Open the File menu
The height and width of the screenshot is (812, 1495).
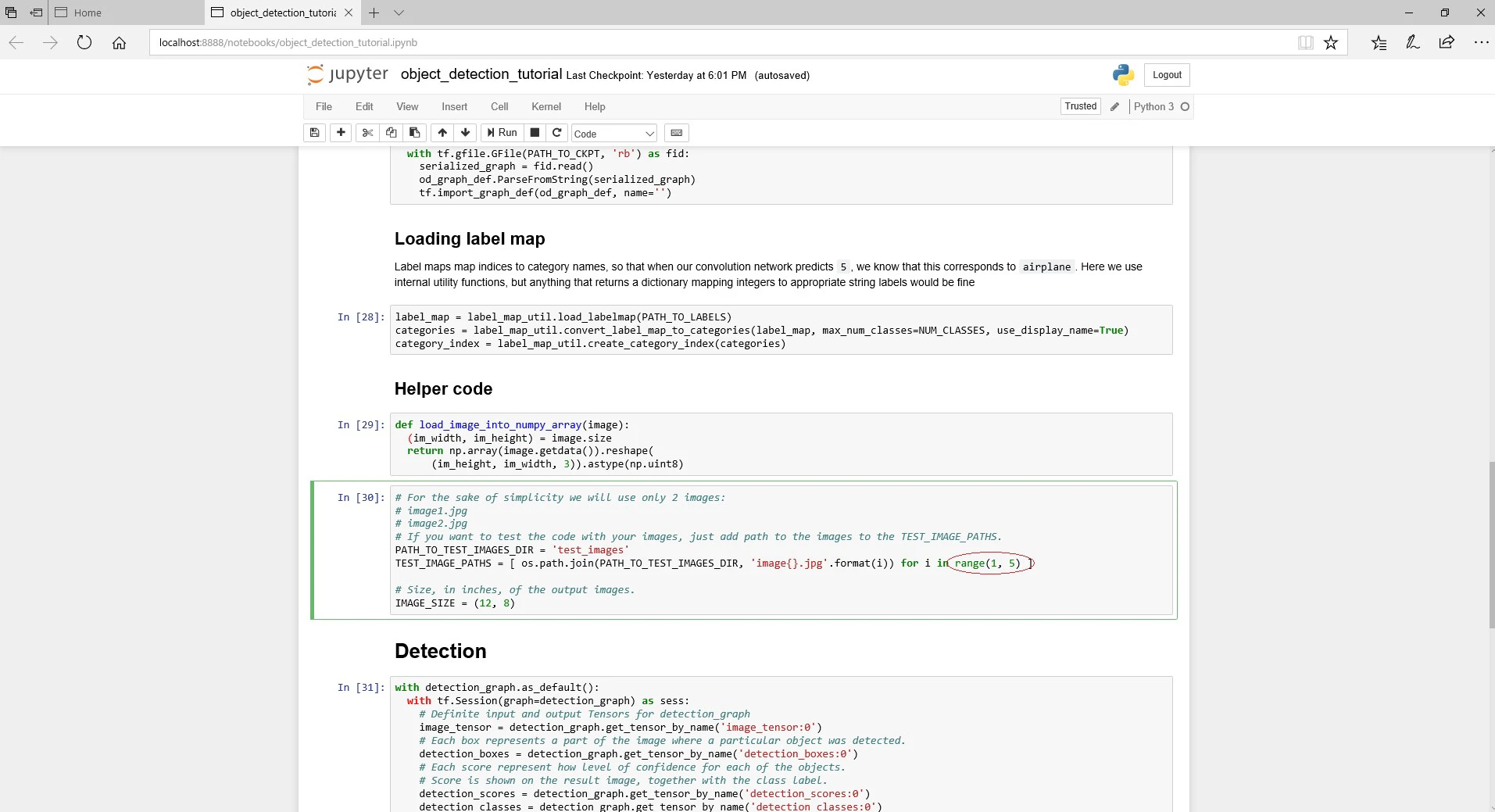coord(324,107)
